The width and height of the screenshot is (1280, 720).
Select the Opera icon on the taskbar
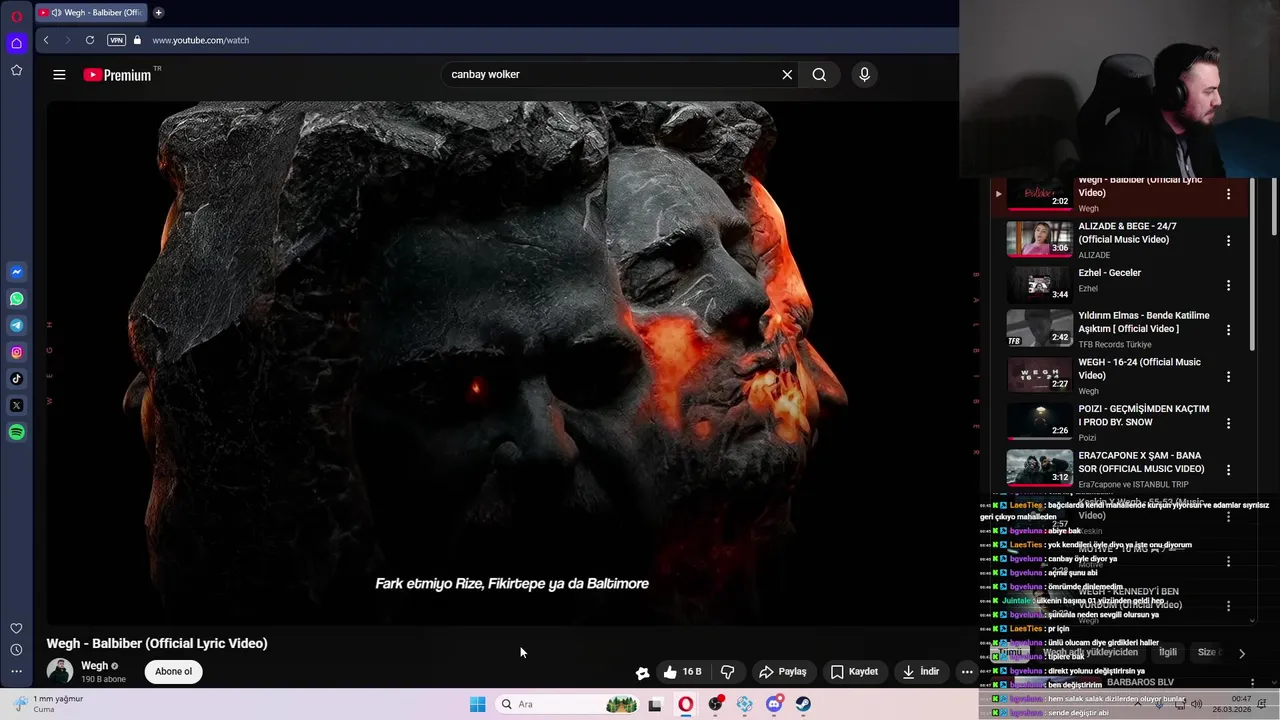coord(685,704)
